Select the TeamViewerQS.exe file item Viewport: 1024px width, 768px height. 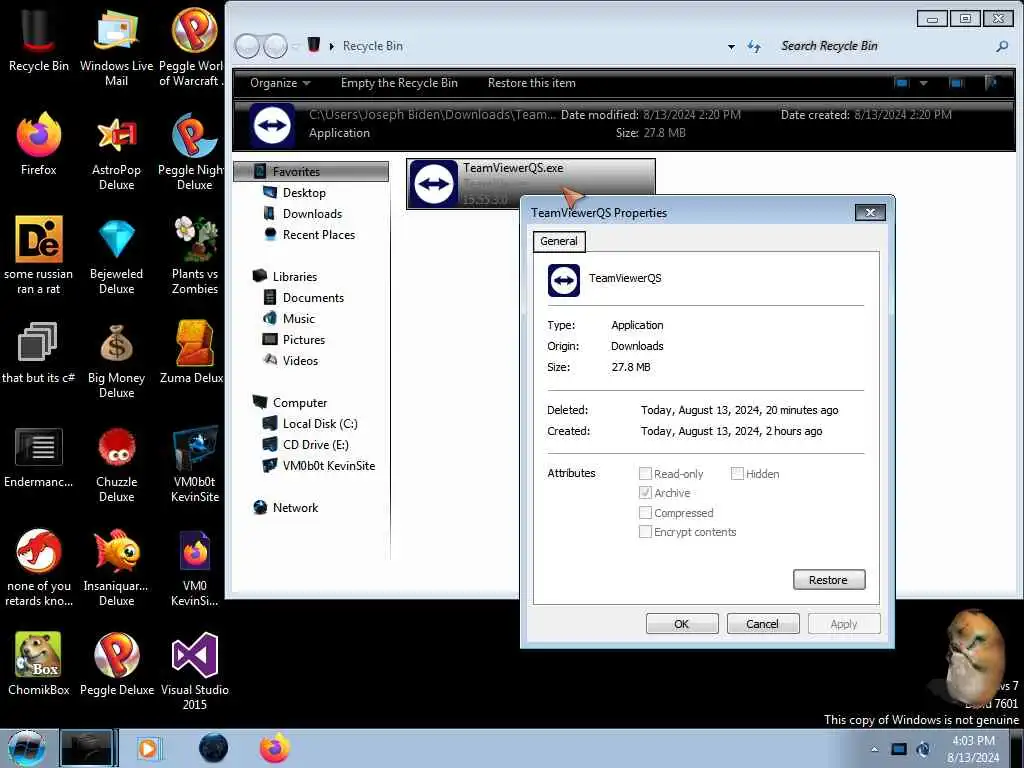click(x=531, y=184)
